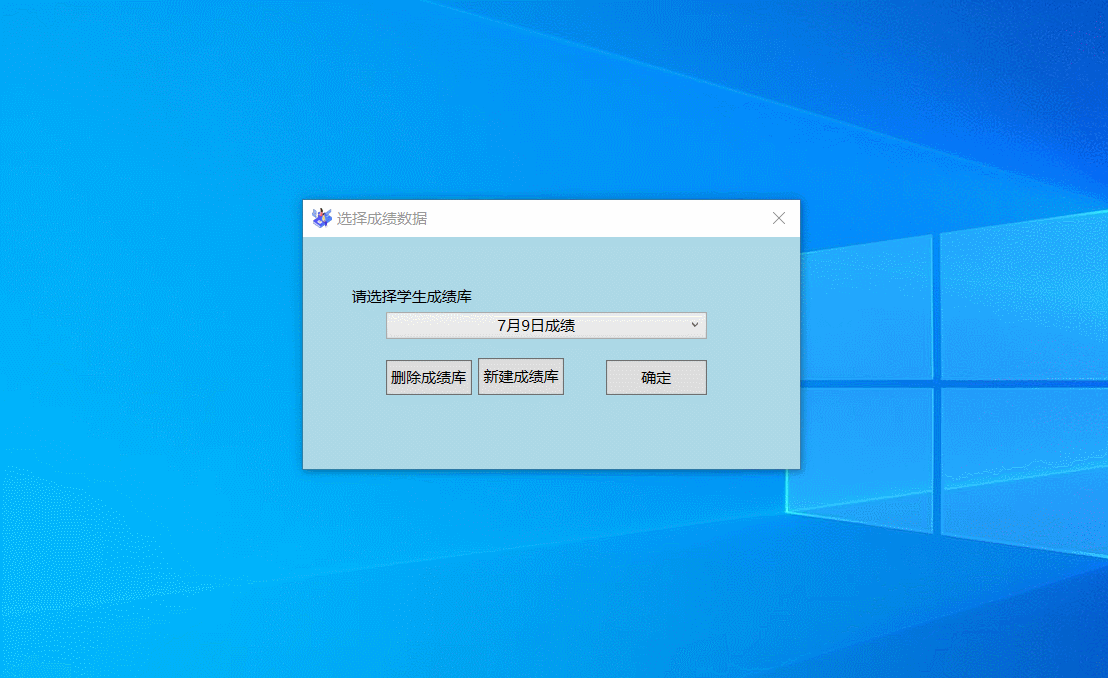This screenshot has width=1108, height=678.
Task: Click the 请选择学生成绩库 label
Action: tap(412, 297)
